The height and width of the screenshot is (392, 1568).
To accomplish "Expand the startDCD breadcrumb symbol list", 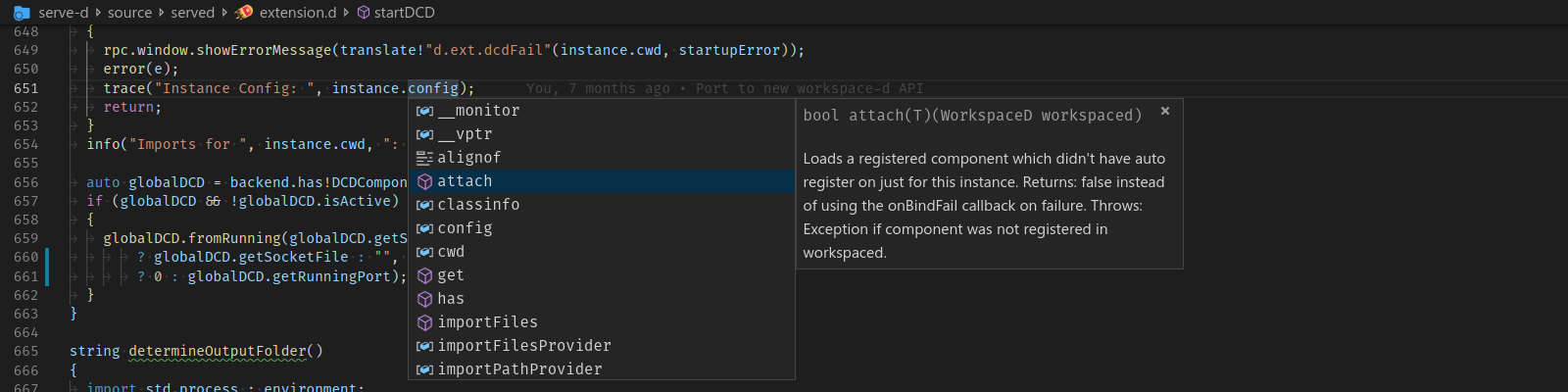I will pos(404,13).
